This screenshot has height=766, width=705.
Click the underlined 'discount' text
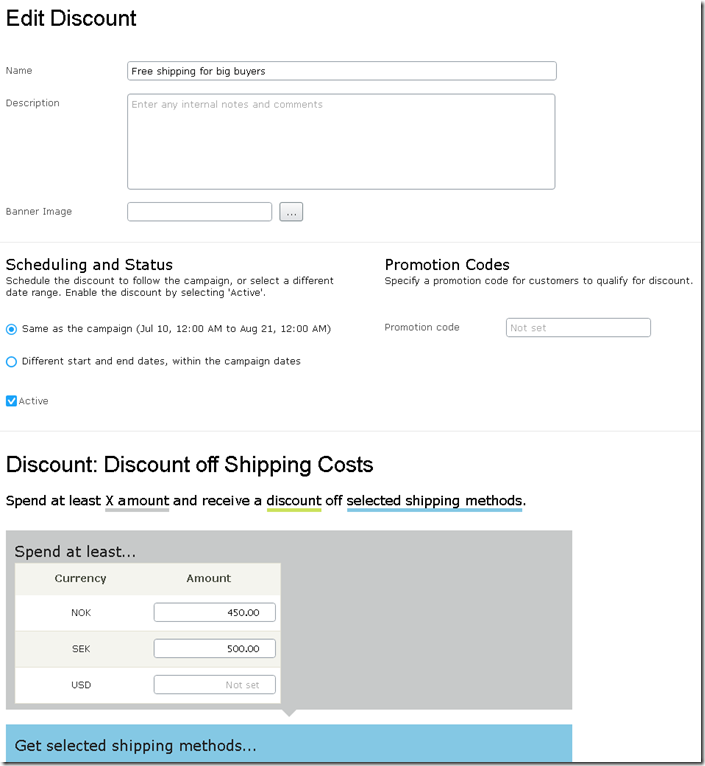pos(294,500)
